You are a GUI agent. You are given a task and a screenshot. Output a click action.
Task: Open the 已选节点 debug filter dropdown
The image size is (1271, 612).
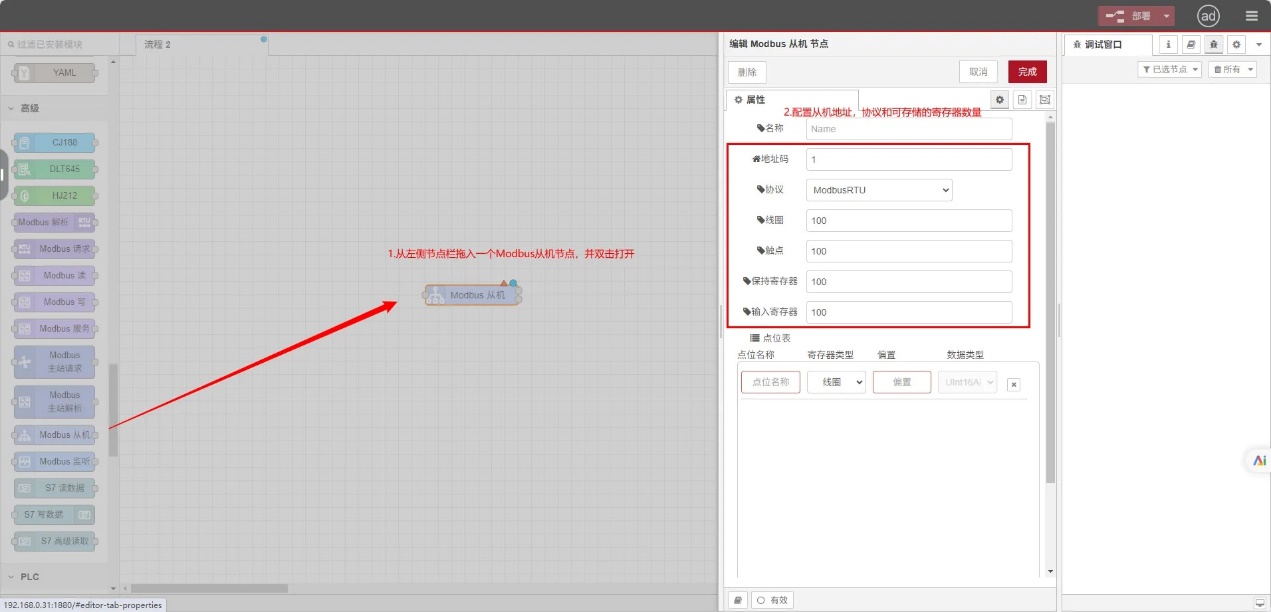(1169, 69)
